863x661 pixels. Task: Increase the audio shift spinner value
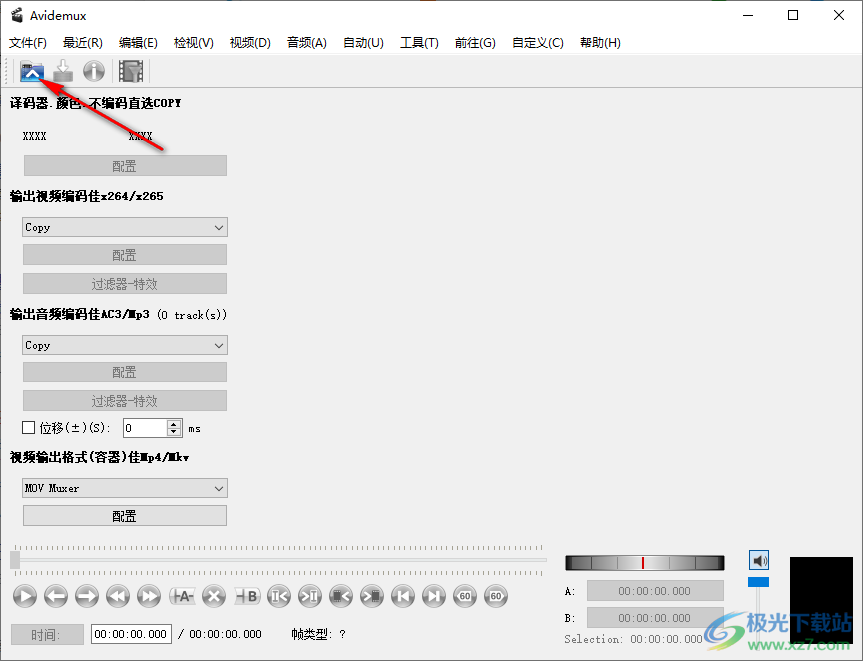pos(174,424)
